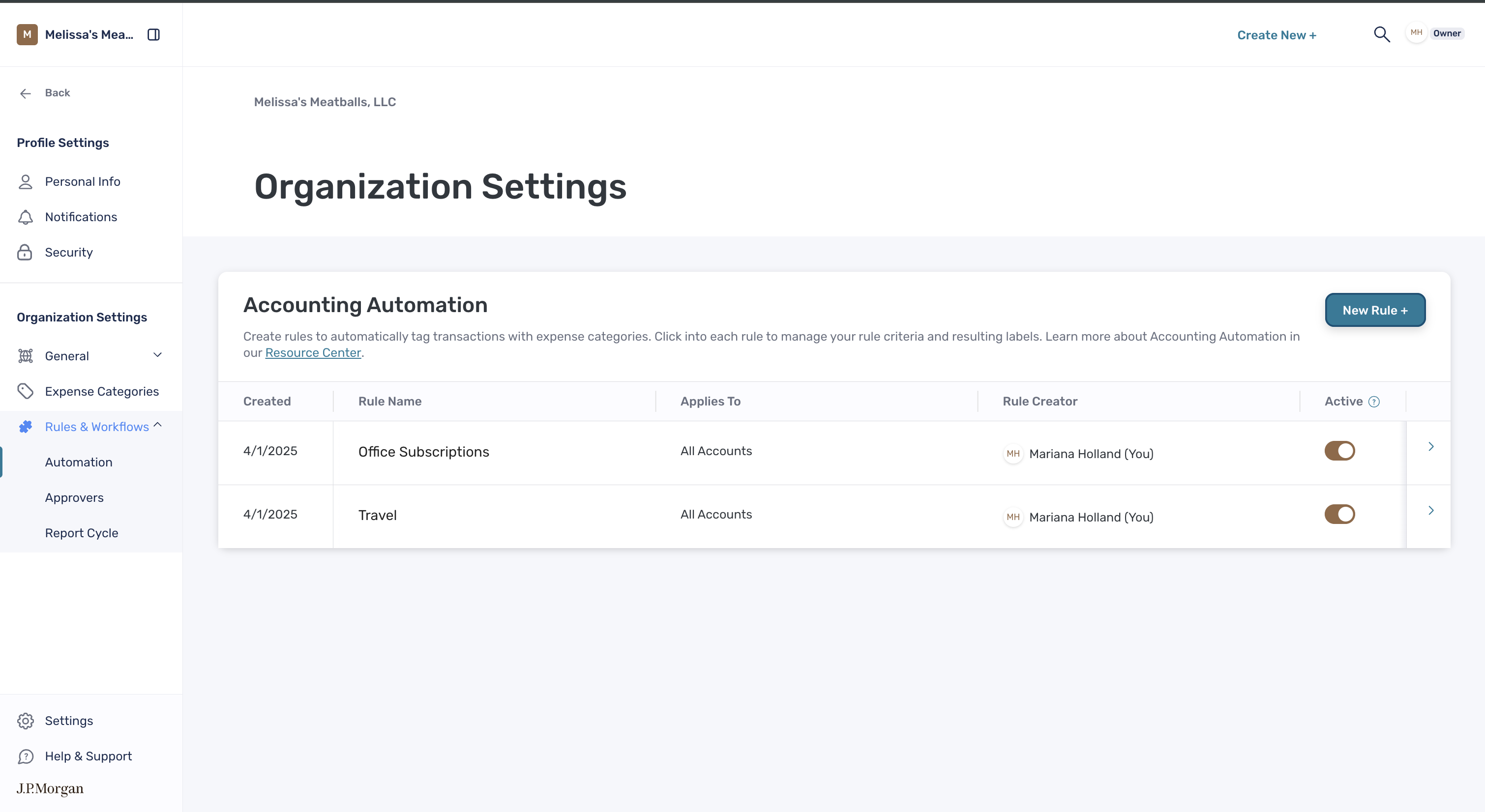
Task: Click Active column header label
Action: tap(1343, 401)
